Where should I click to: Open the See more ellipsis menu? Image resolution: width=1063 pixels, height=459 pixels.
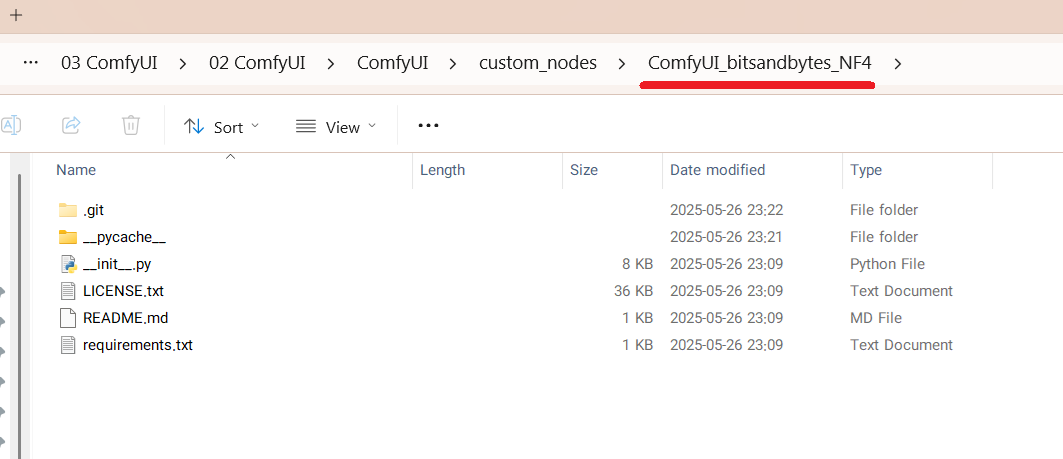pyautogui.click(x=428, y=126)
